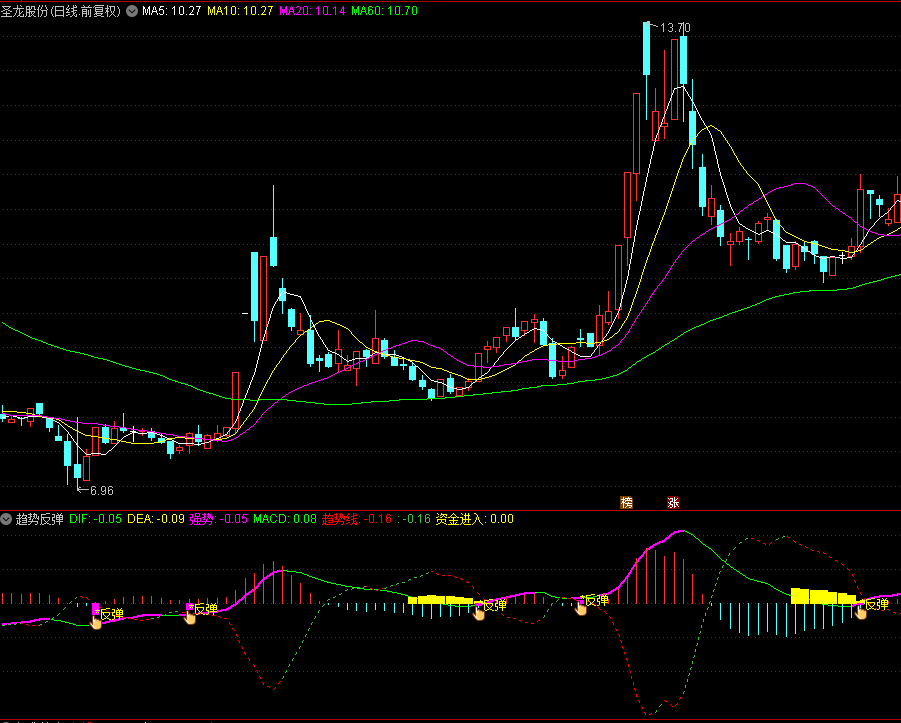This screenshot has width=901, height=723.
Task: Click the MA60: 10.70 legend label
Action: 384,11
